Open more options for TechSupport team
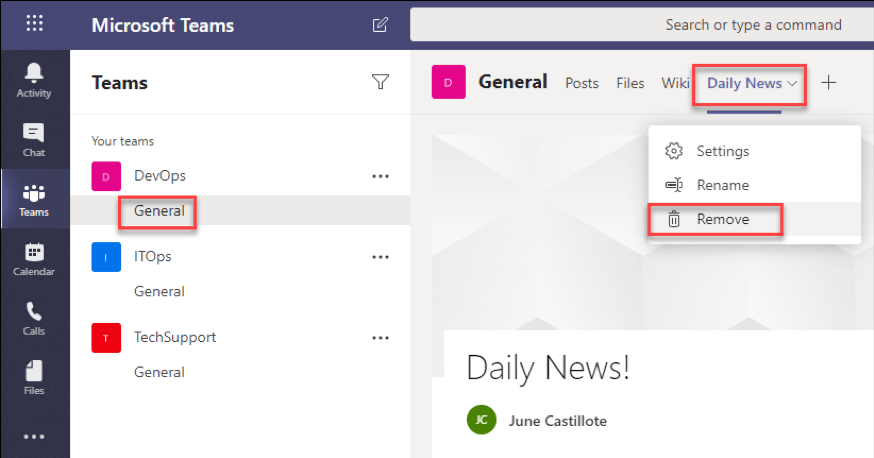Screen dimensions: 874x458 (x=381, y=338)
